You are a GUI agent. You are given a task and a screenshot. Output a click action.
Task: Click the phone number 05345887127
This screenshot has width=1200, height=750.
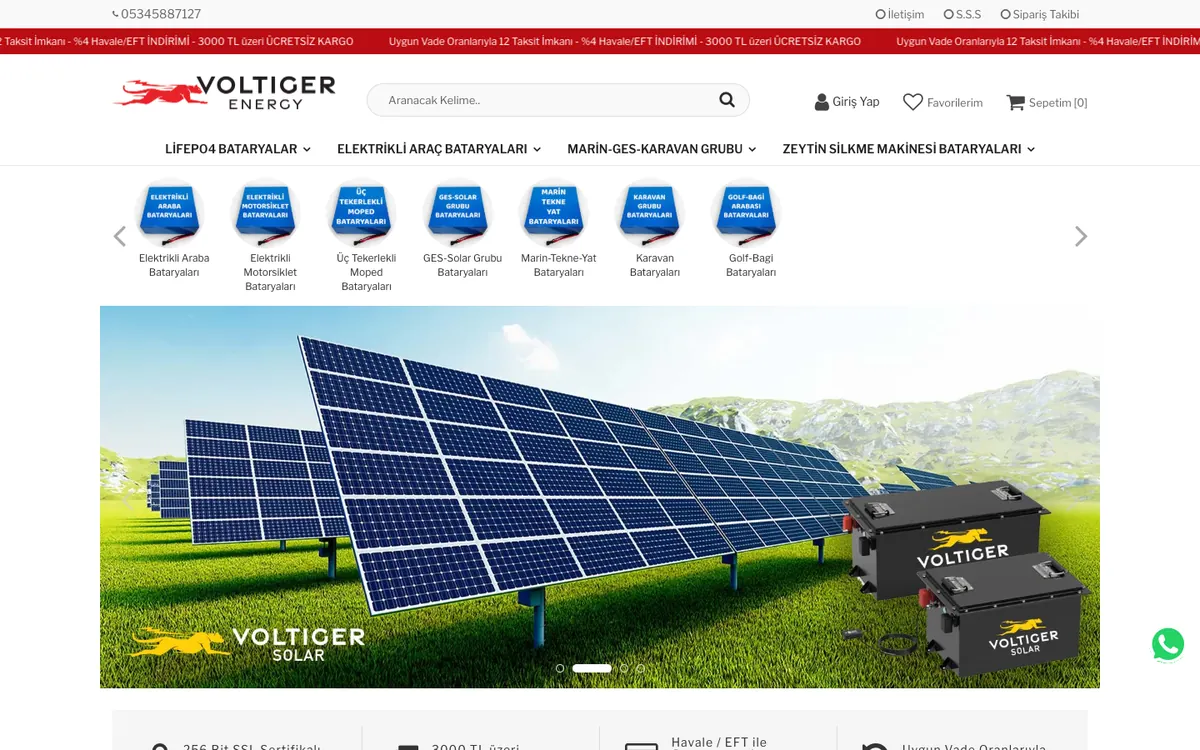point(161,14)
